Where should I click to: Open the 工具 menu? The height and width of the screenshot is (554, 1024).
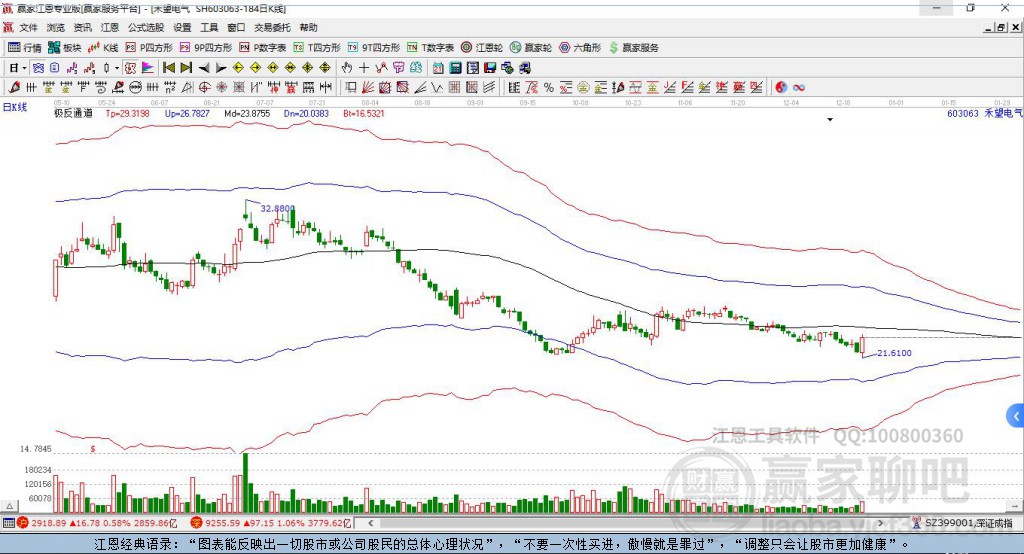[209, 27]
